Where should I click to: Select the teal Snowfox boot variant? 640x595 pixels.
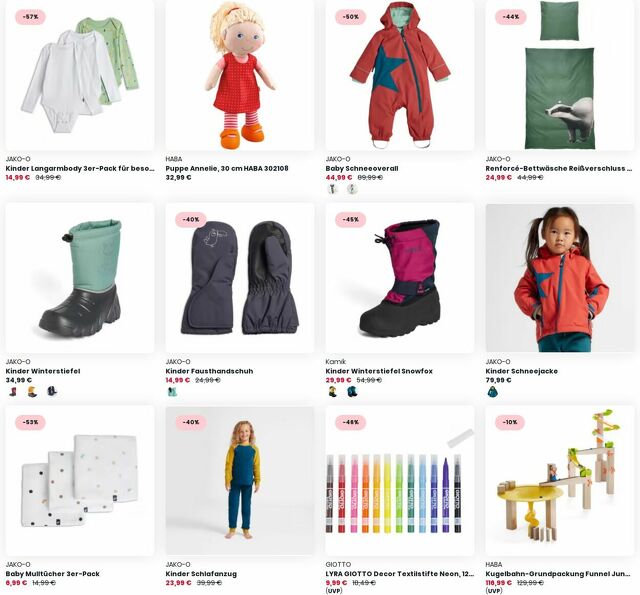pyautogui.click(x=352, y=392)
